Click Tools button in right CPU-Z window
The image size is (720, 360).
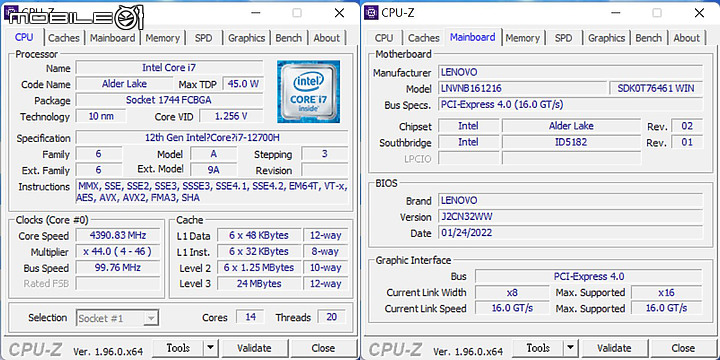pyautogui.click(x=538, y=348)
